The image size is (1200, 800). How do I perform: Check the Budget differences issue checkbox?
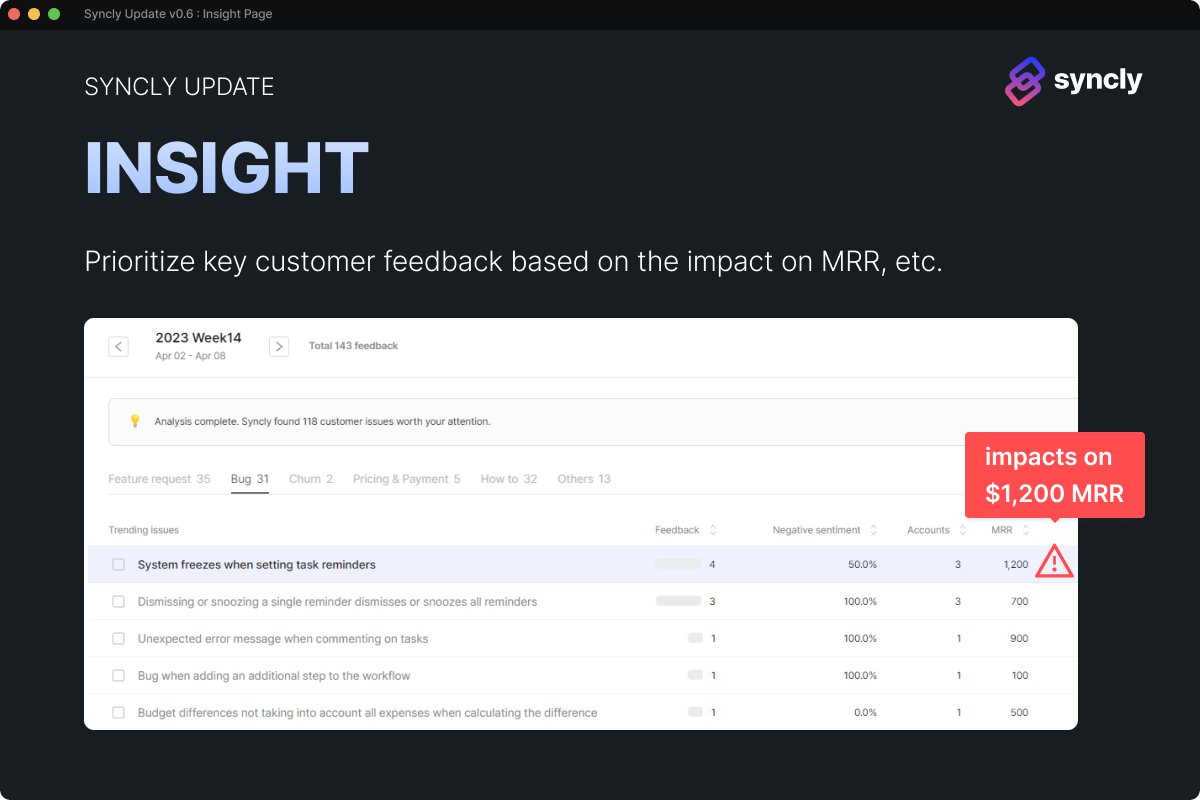[x=118, y=712]
